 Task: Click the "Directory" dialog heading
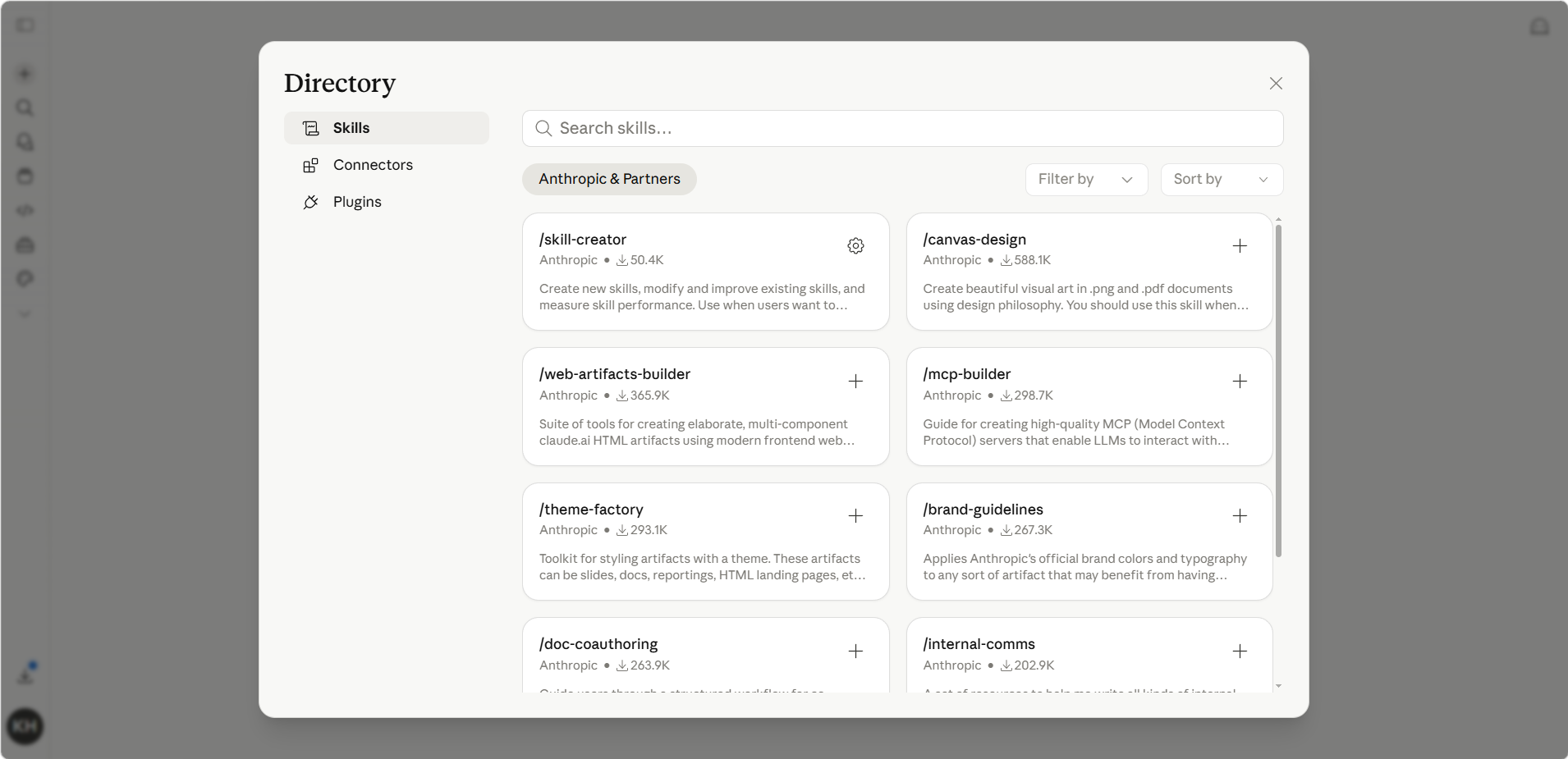[x=340, y=84]
